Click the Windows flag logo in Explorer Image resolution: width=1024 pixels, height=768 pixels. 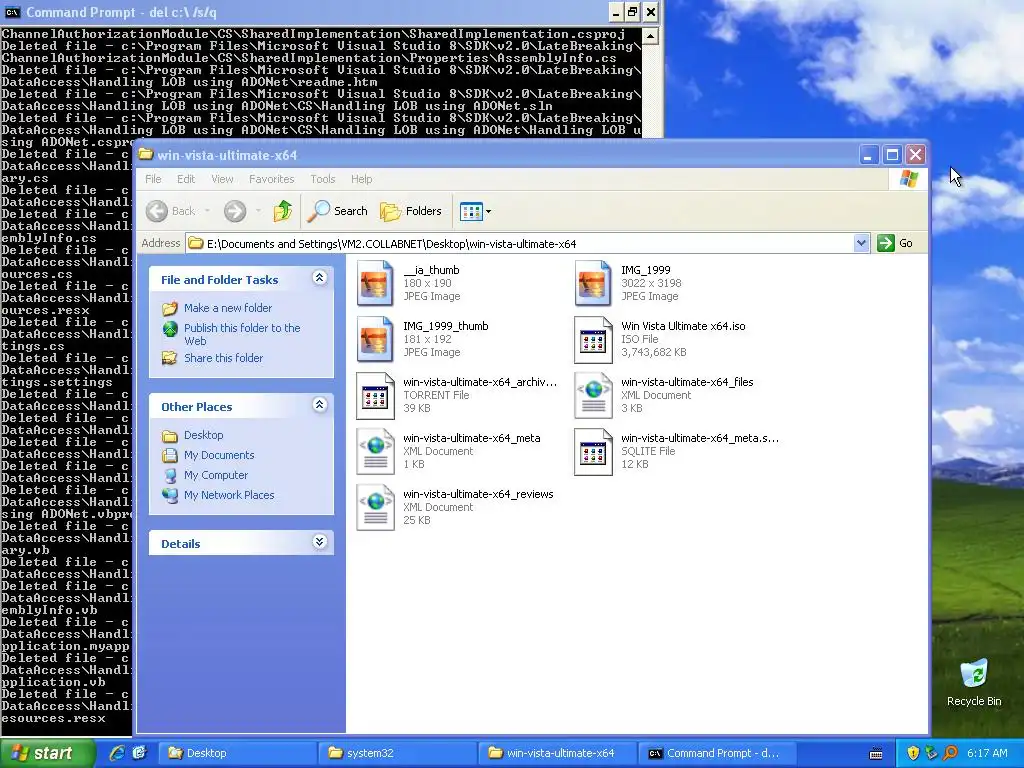(908, 179)
